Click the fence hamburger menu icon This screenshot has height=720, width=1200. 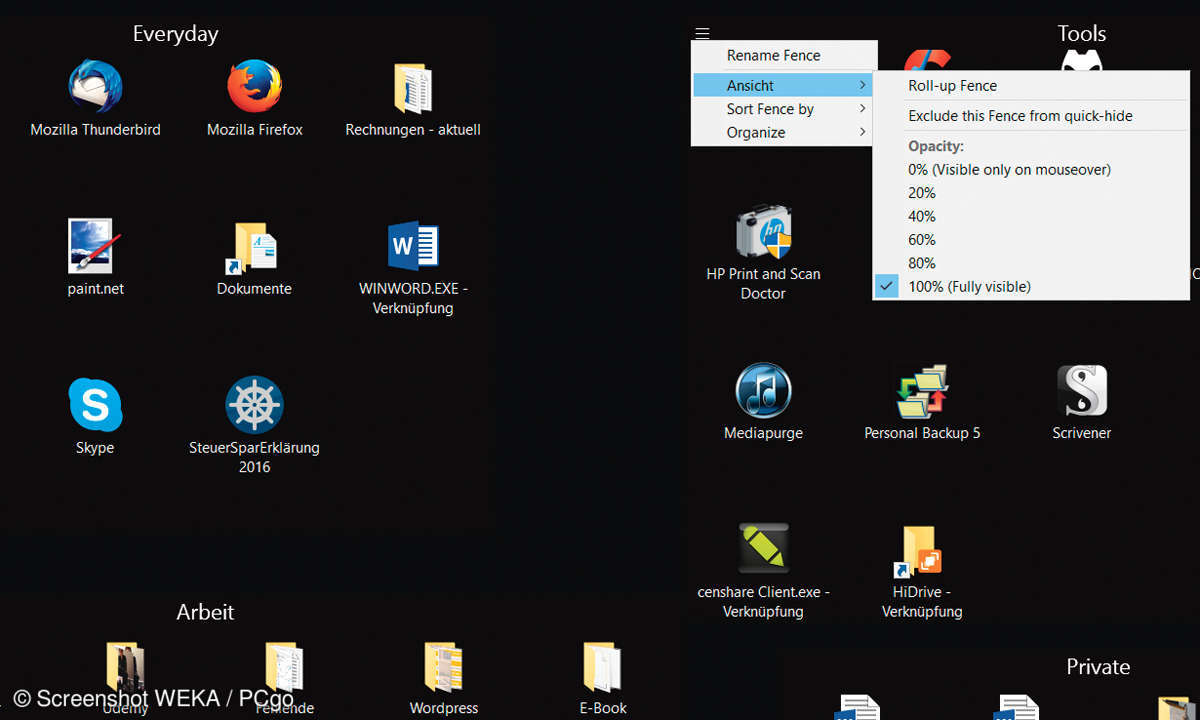click(x=702, y=33)
